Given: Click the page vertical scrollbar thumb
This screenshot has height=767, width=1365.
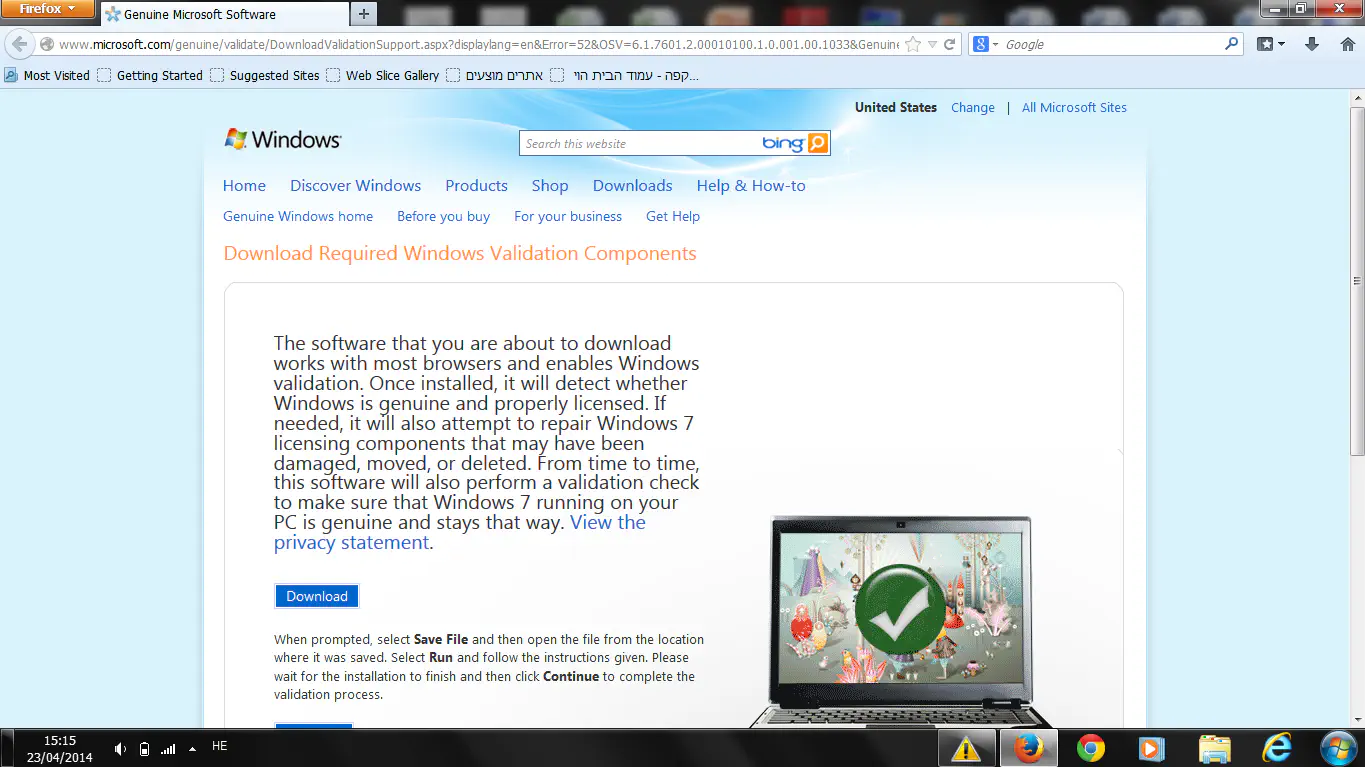Looking at the screenshot, I should [x=1356, y=280].
